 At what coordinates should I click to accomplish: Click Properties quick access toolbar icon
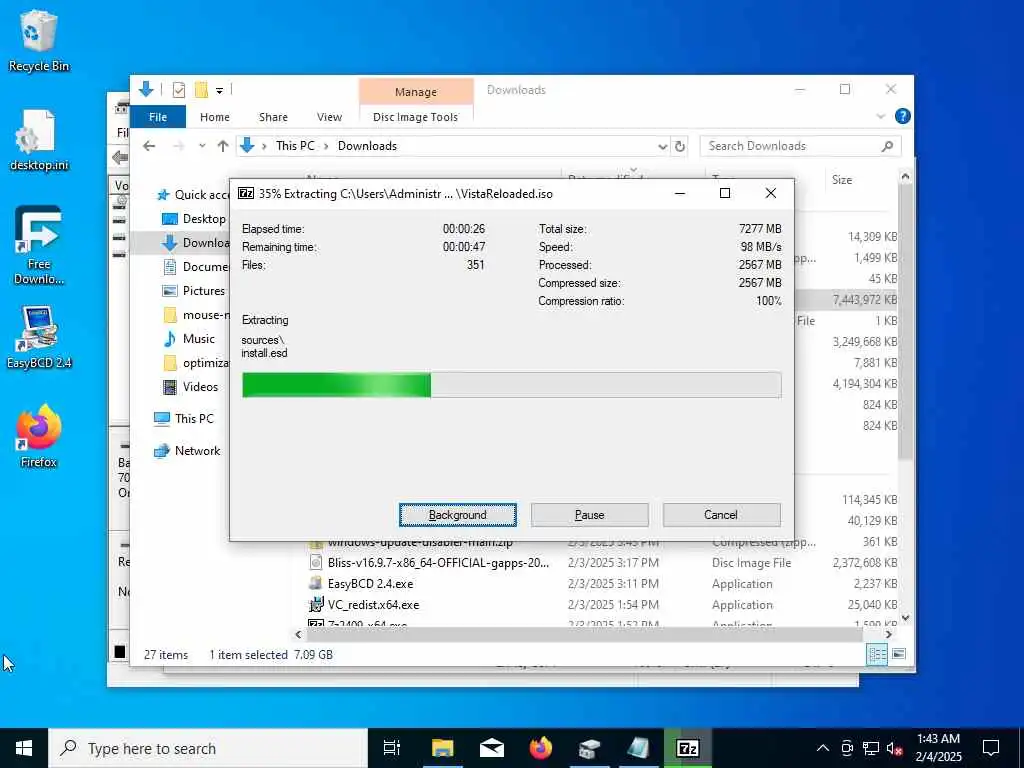[x=178, y=89]
